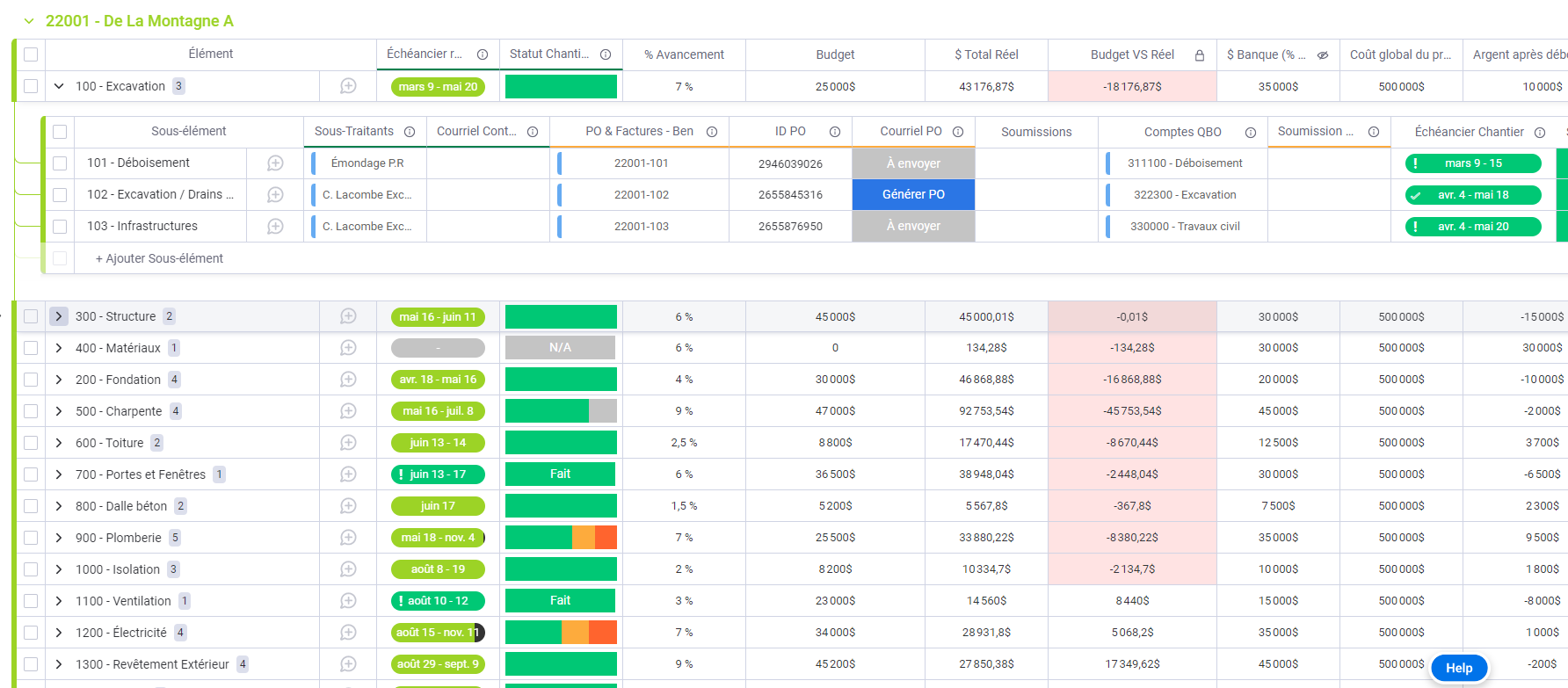Click the 900 - Plomberie multicolor status bar
Viewport: 1568px width, 688px height.
561,538
